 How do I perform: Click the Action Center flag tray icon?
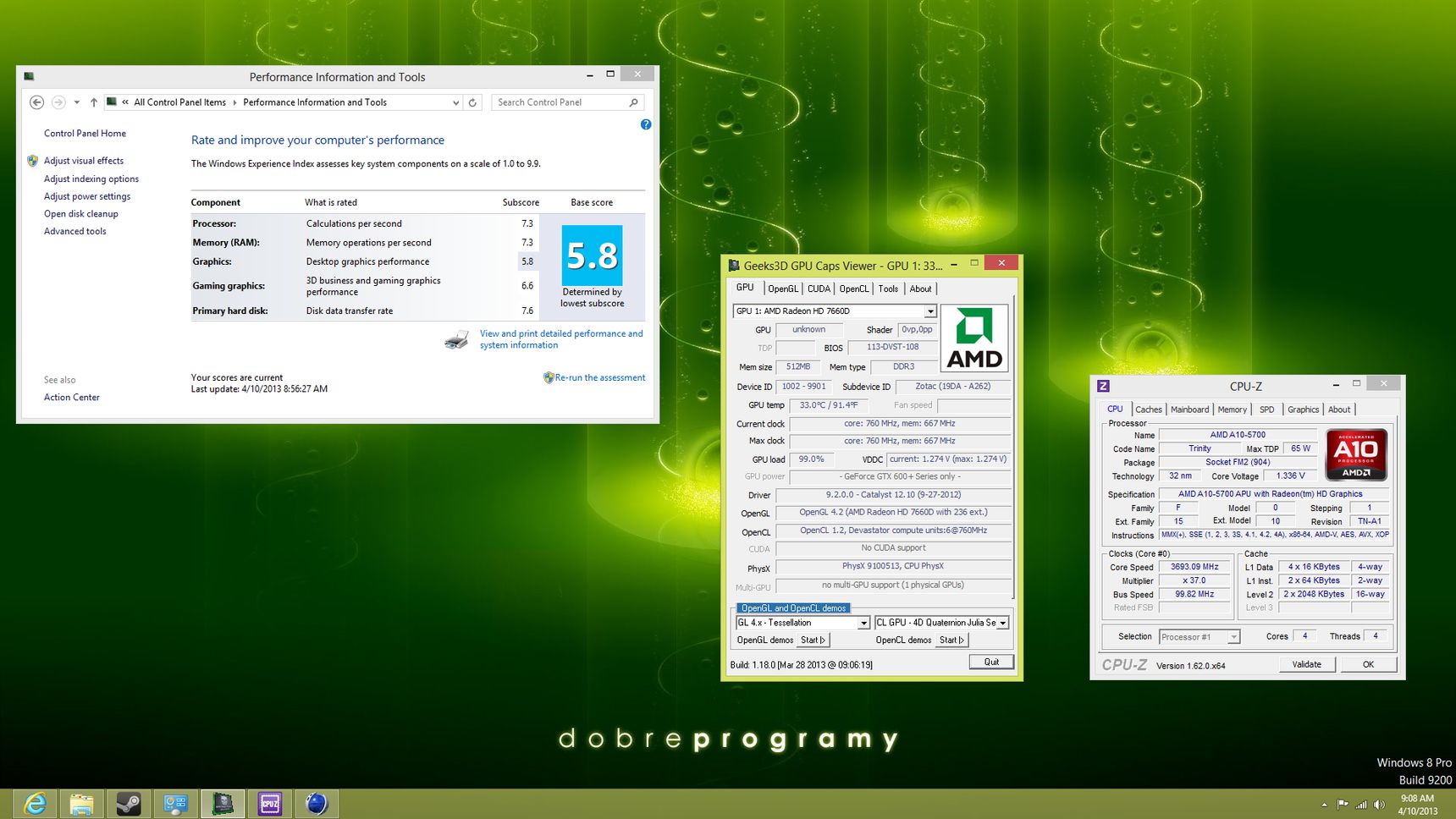1343,805
